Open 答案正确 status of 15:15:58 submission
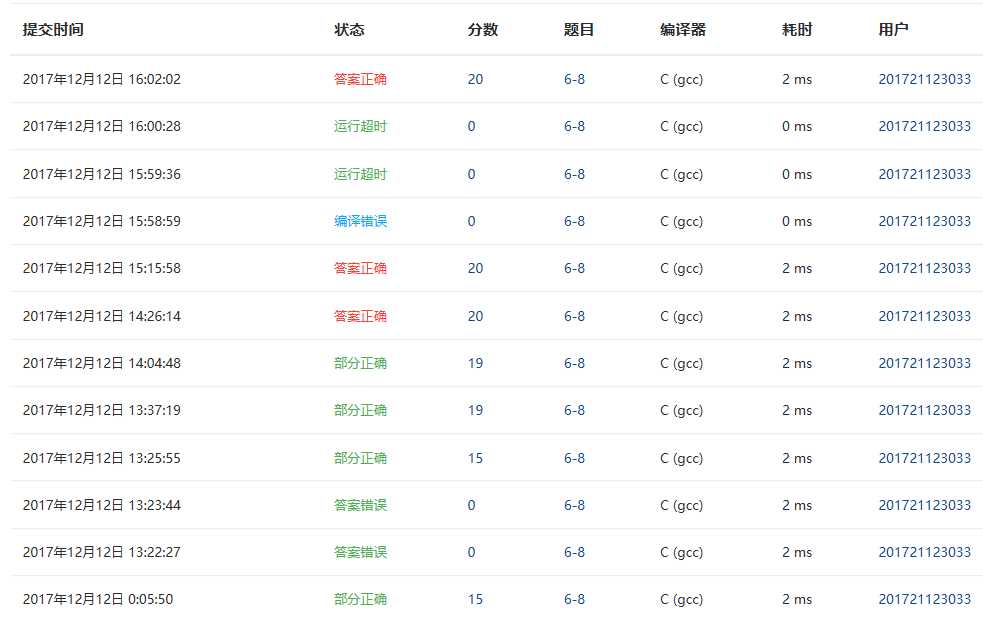This screenshot has height=621, width=983. click(360, 268)
